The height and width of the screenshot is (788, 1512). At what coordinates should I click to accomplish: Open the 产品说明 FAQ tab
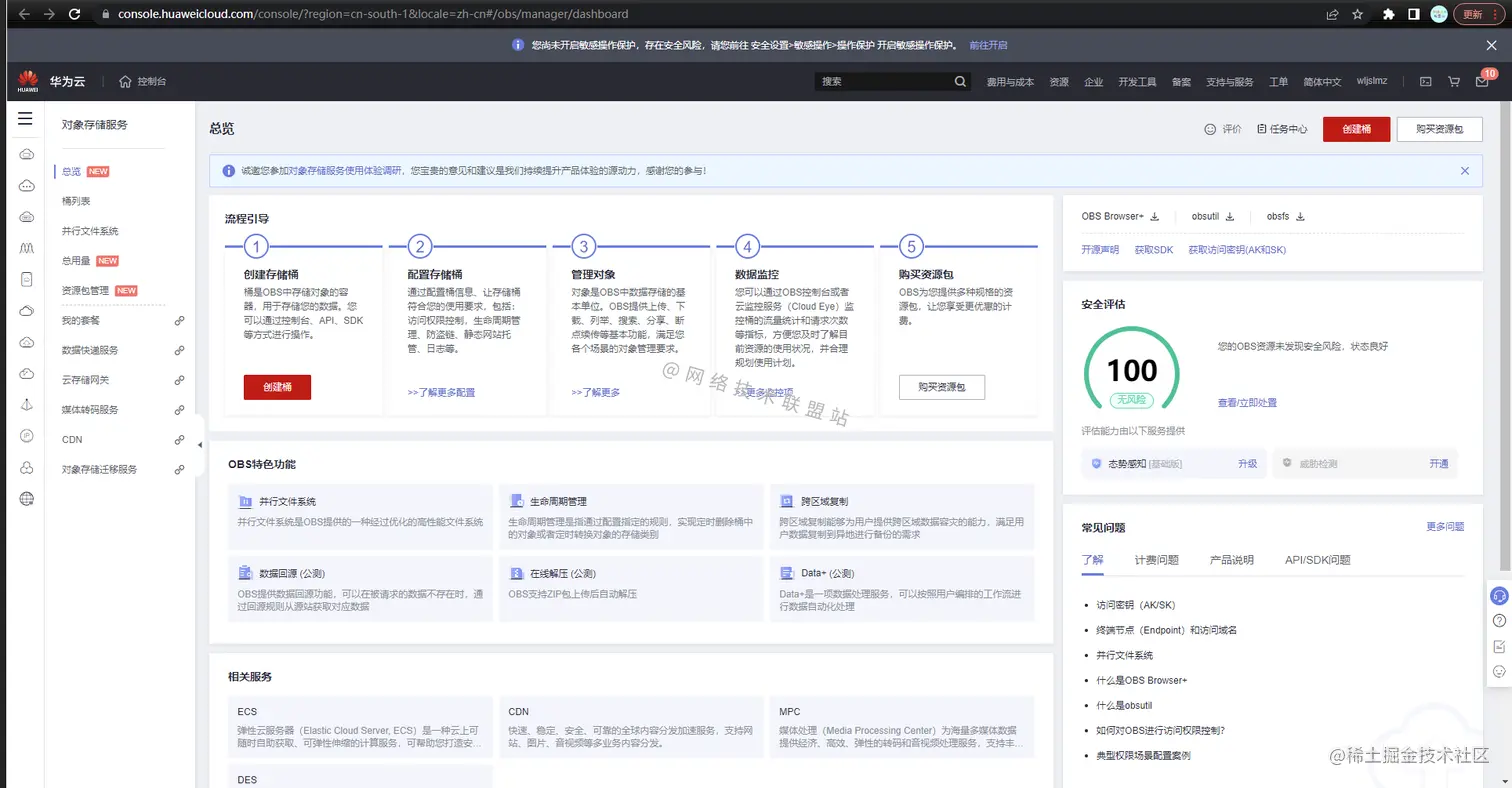pos(1232,560)
